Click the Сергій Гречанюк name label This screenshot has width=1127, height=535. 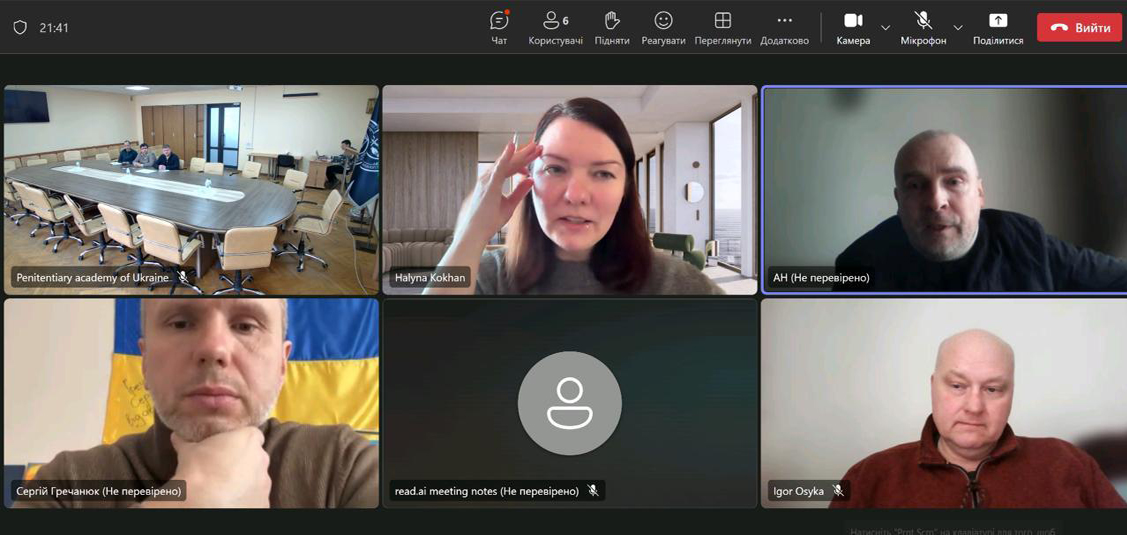(98, 491)
